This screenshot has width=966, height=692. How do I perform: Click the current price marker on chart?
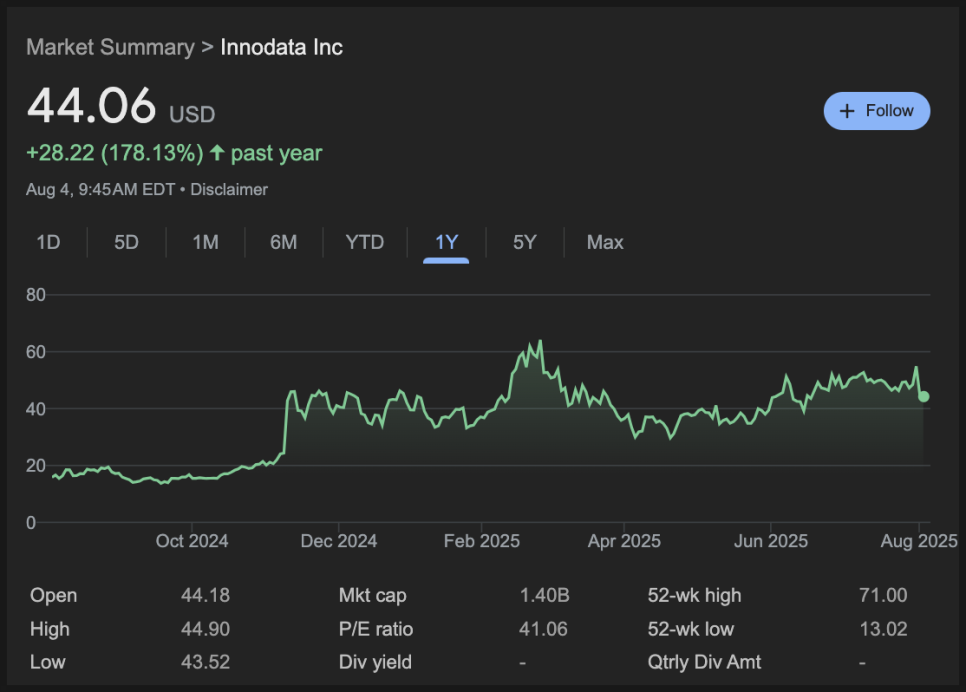click(x=923, y=397)
